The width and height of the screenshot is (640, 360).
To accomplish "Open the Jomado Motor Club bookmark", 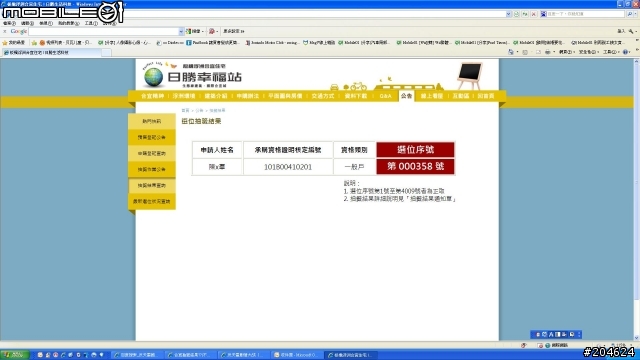I will pos(272,42).
